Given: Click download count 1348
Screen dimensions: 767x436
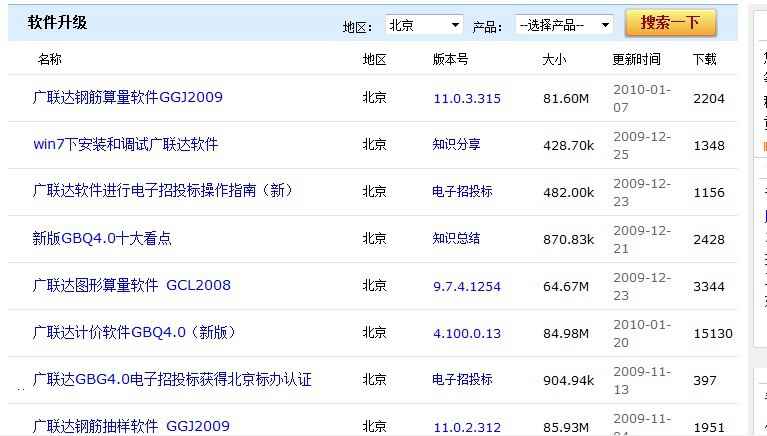Looking at the screenshot, I should pyautogui.click(x=709, y=145).
